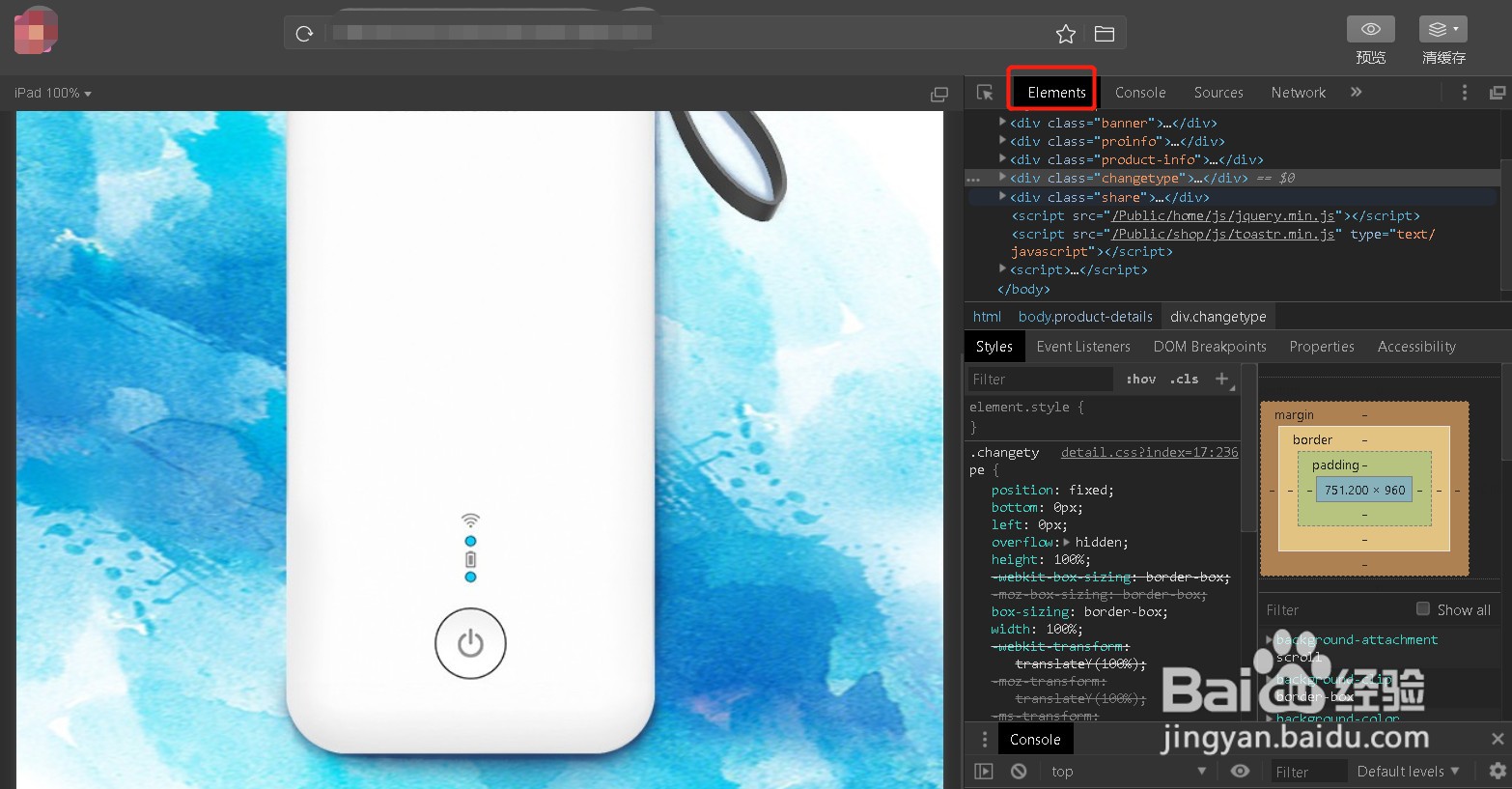Click the element row three-dots gutter

coord(973,179)
